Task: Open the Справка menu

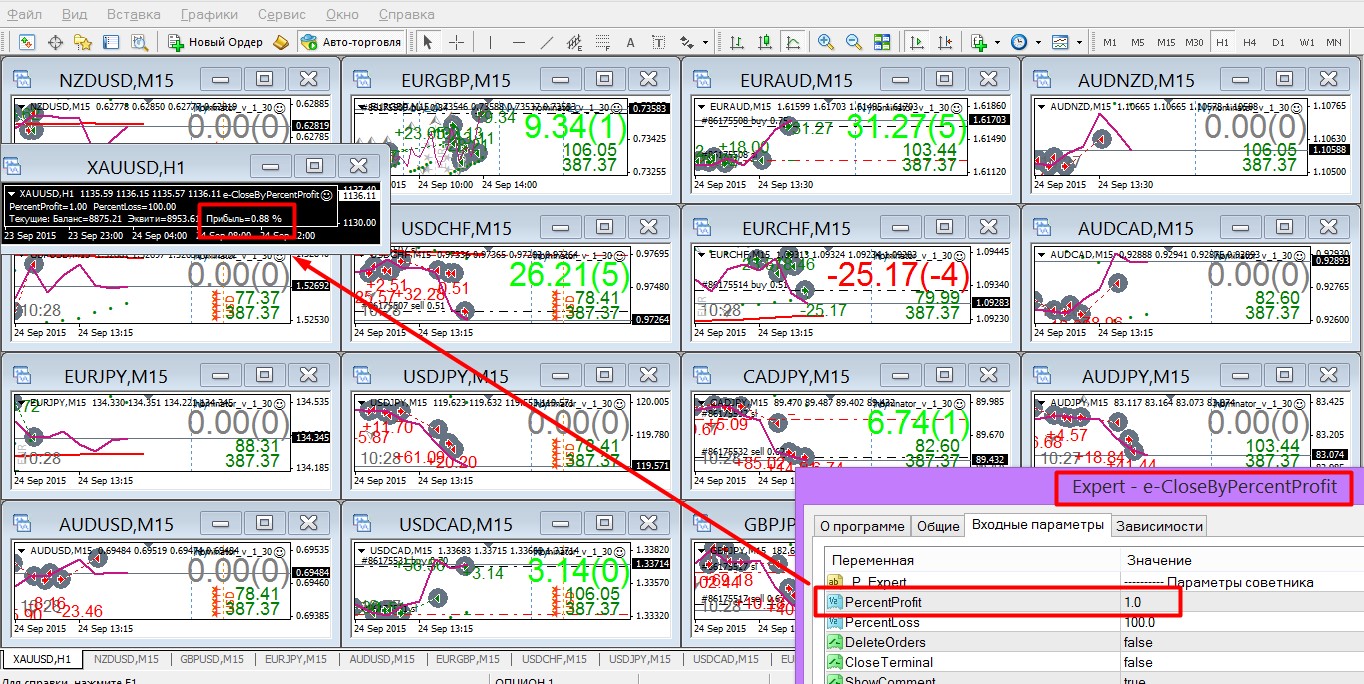Action: click(406, 14)
